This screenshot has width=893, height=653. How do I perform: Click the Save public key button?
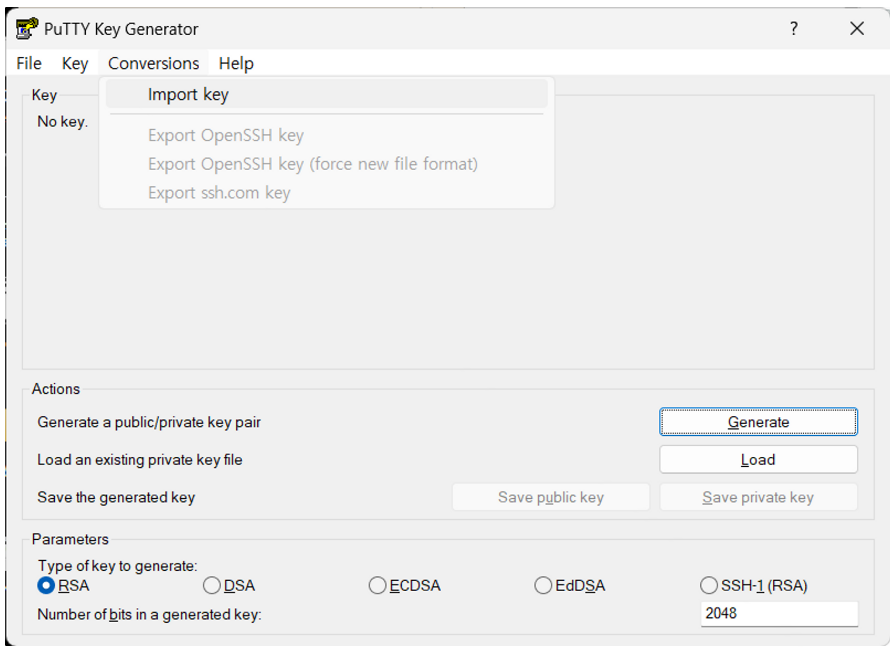pyautogui.click(x=551, y=497)
